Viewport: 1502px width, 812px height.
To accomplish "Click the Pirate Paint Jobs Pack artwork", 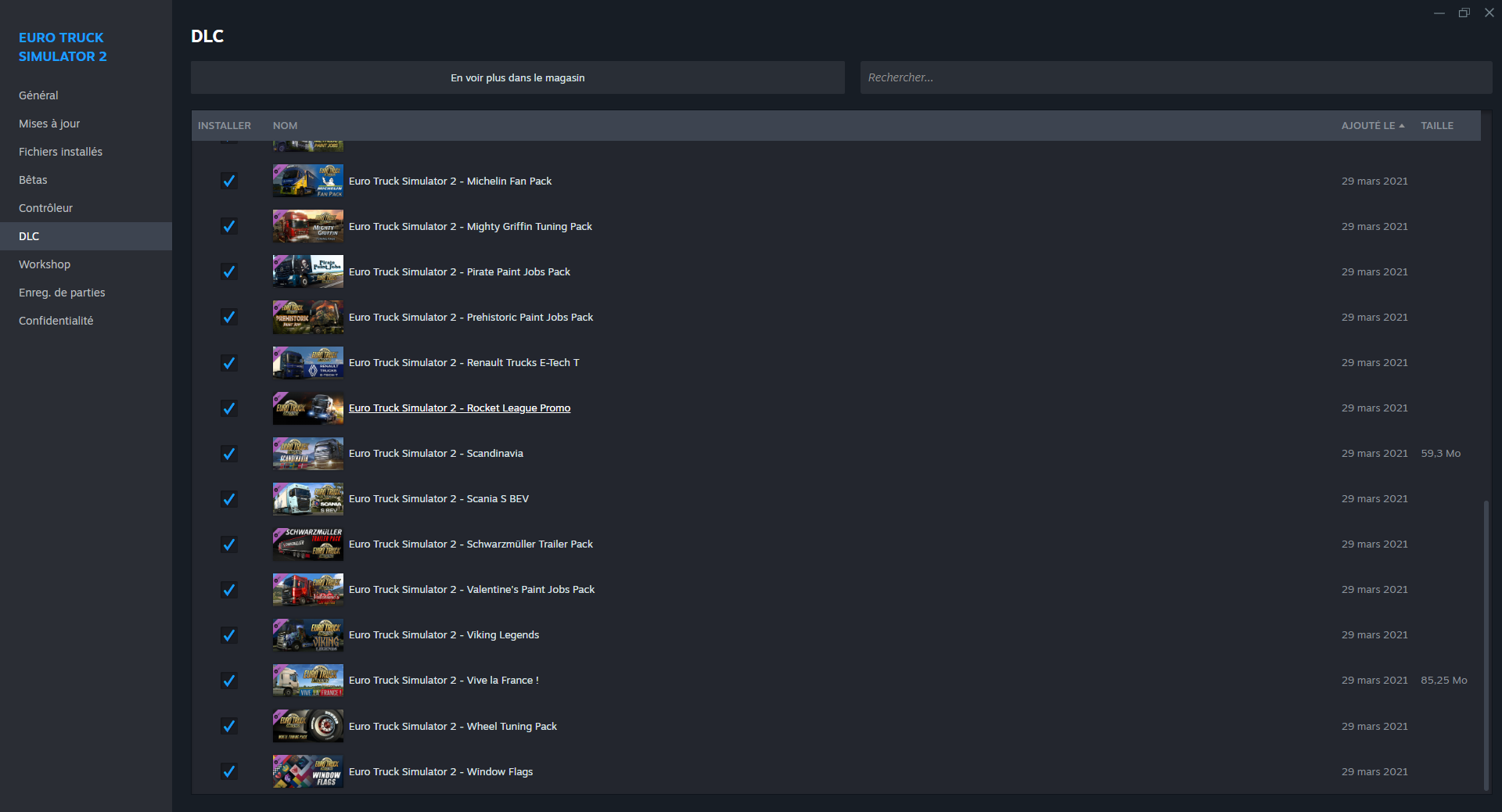I will 307,271.
